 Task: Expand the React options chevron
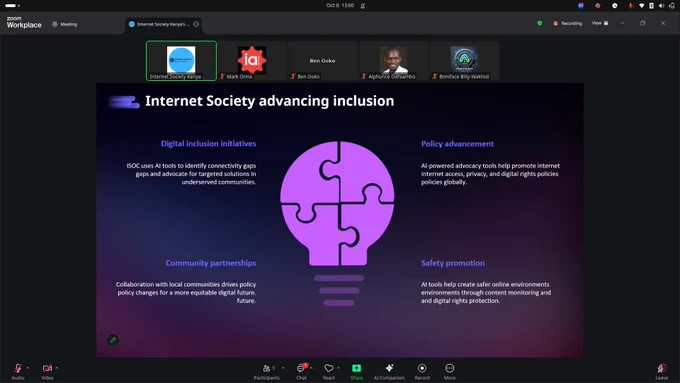(338, 368)
